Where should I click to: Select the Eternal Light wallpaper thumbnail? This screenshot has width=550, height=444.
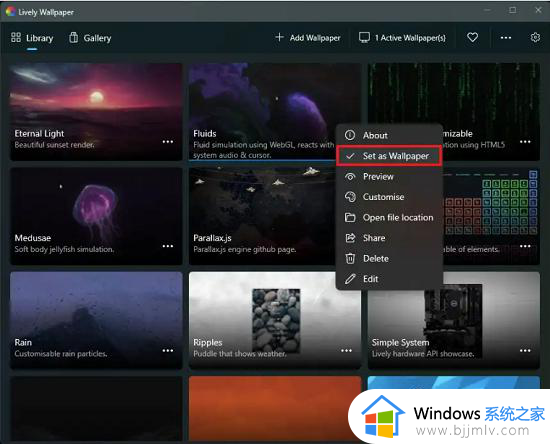(x=96, y=112)
